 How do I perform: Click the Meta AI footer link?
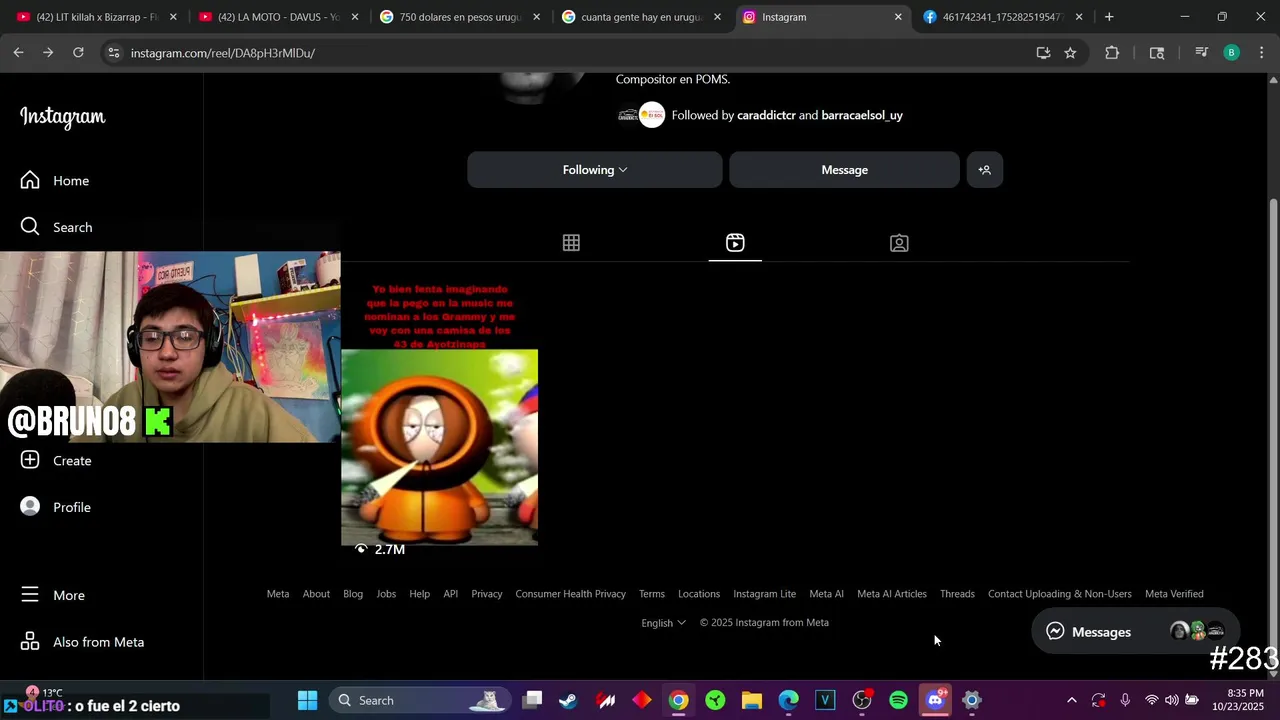pos(826,594)
